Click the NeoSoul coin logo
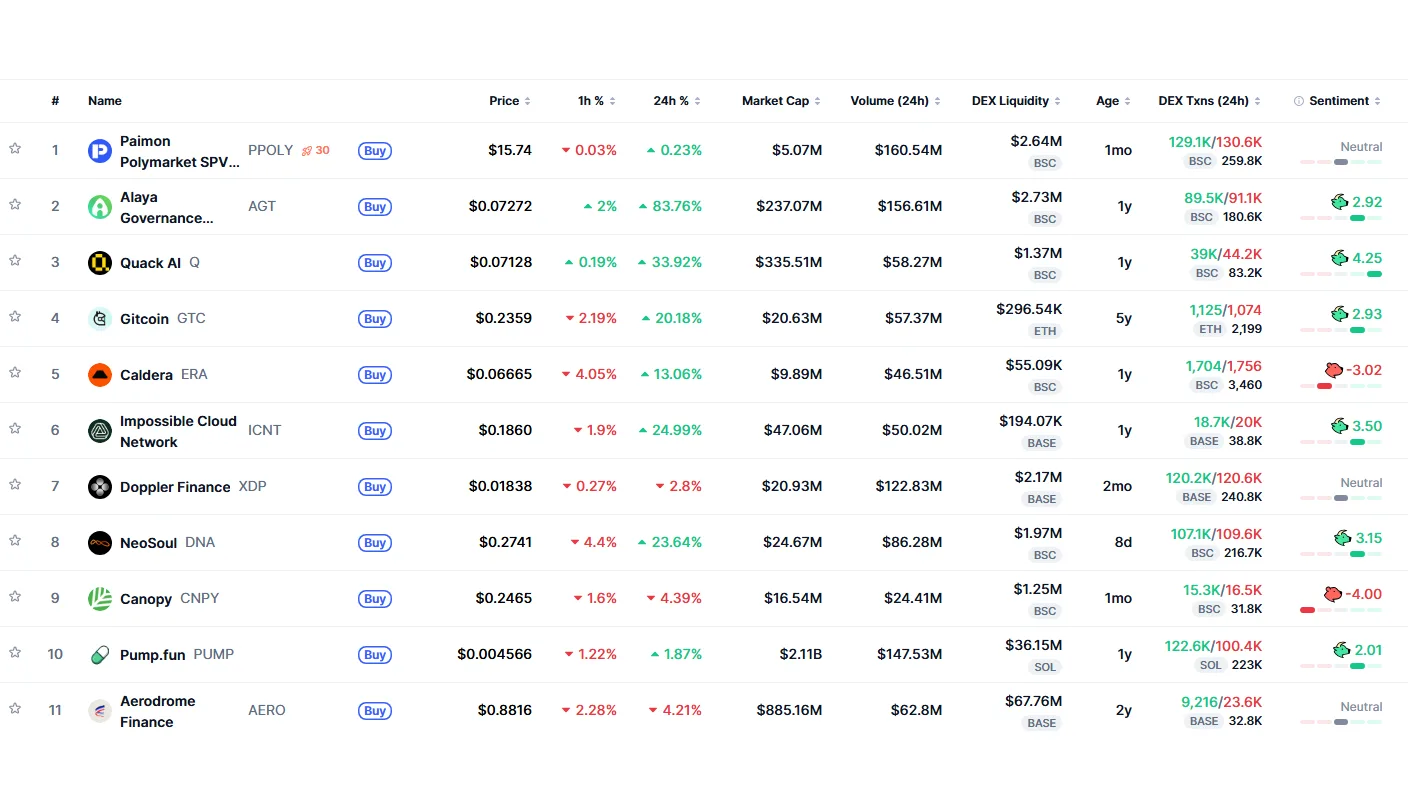Screen dimensions: 1424x801 tap(99, 543)
